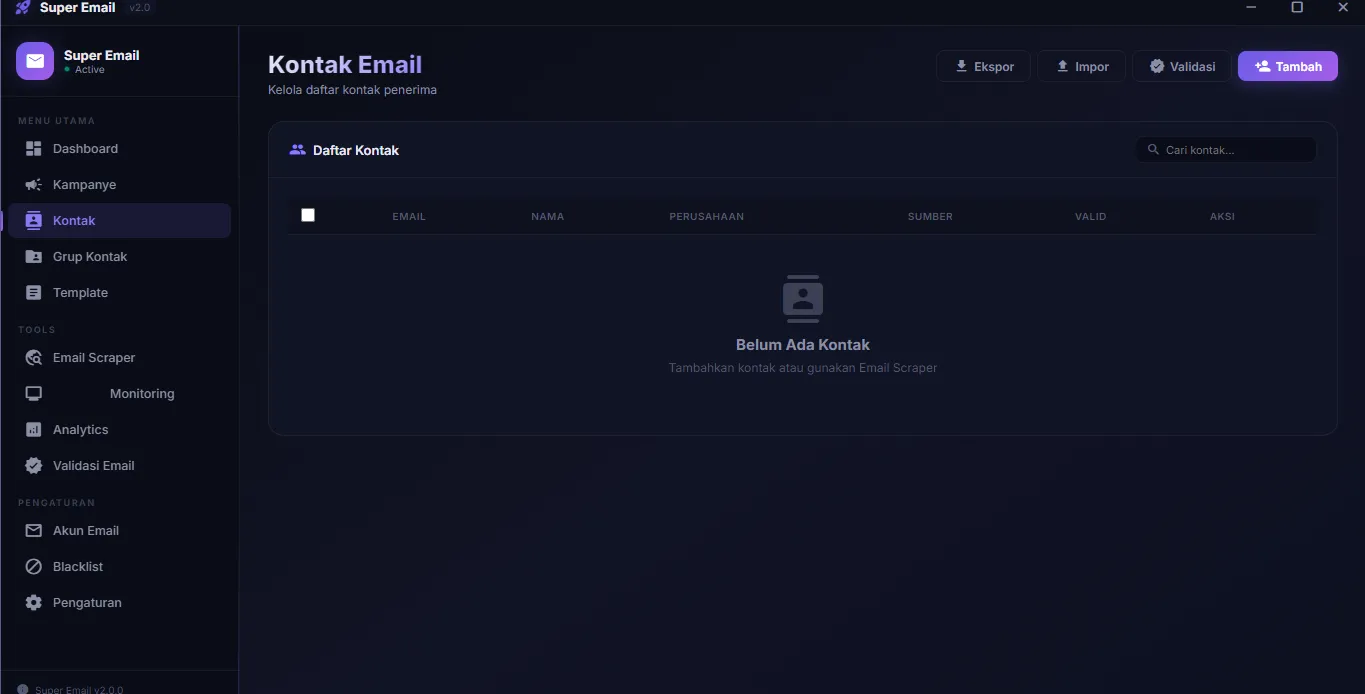This screenshot has height=694, width=1365.
Task: Click the SUMBER column header
Action: [x=930, y=217]
